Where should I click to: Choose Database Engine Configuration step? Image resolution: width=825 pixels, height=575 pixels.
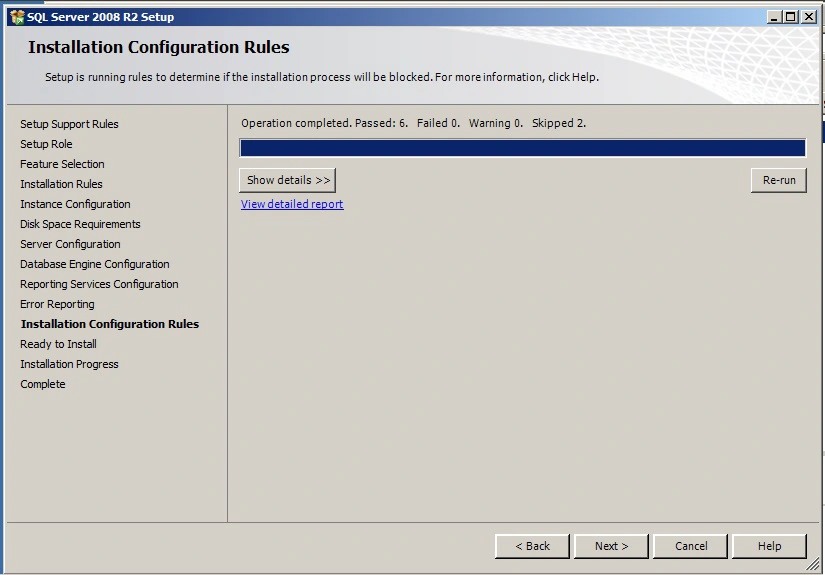(x=95, y=264)
